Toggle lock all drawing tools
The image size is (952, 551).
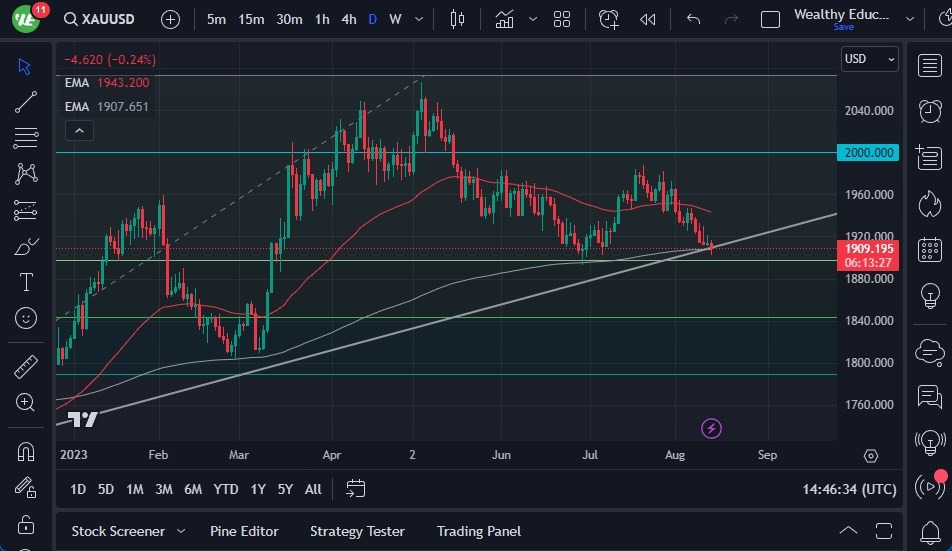coord(26,524)
